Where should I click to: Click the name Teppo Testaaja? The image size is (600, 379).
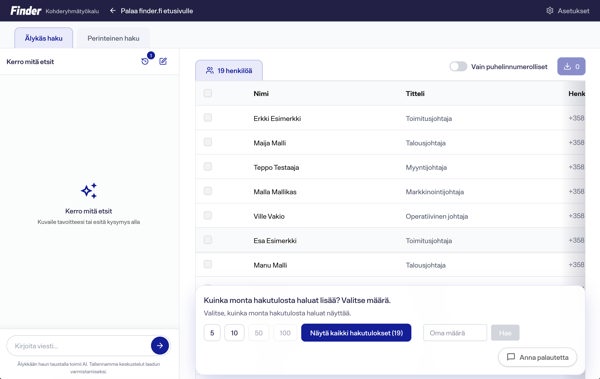[x=276, y=167]
